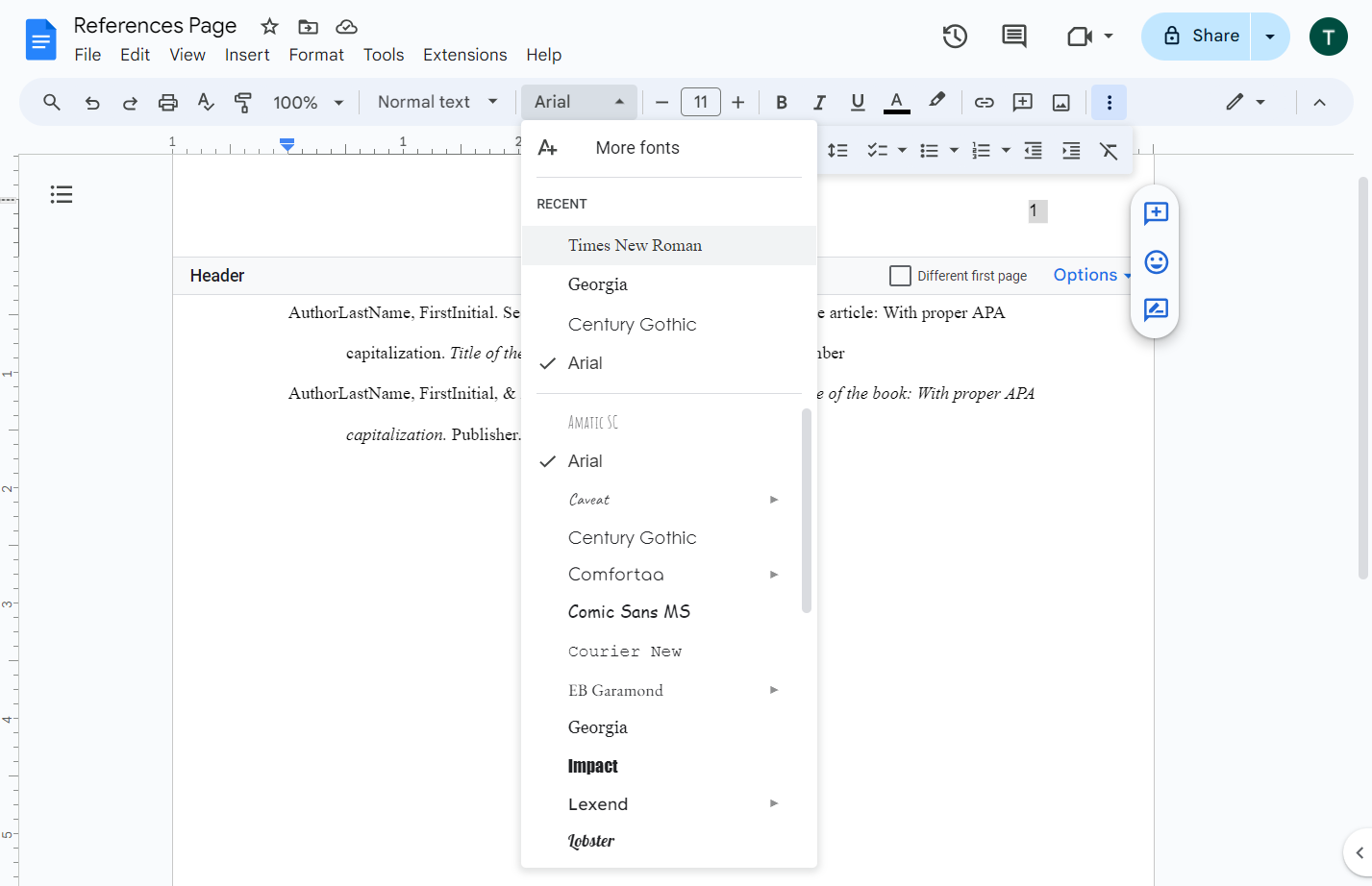Viewport: 1372px width, 886px height.
Task: Open the account avatar T
Action: coord(1328,37)
